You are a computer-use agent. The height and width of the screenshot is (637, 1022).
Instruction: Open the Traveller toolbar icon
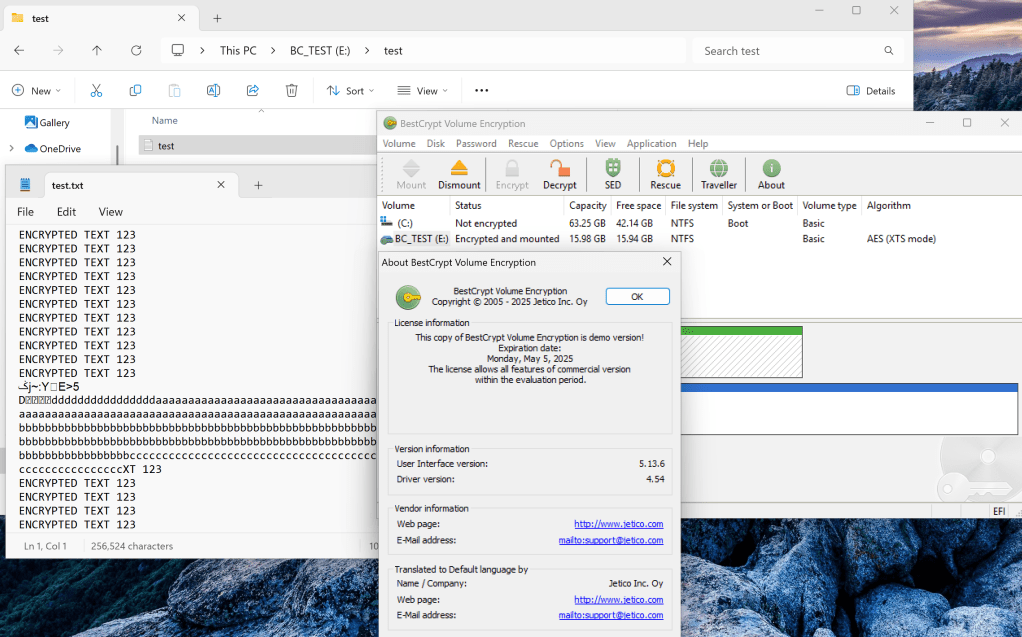[718, 173]
